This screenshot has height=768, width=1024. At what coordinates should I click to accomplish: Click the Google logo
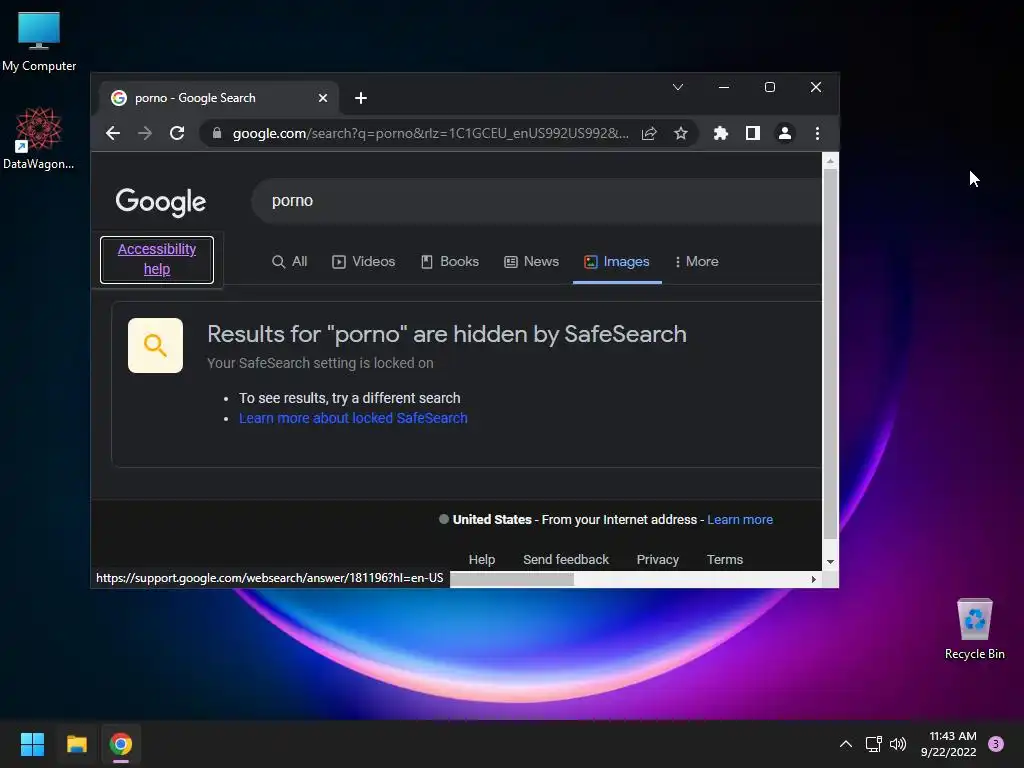point(161,202)
